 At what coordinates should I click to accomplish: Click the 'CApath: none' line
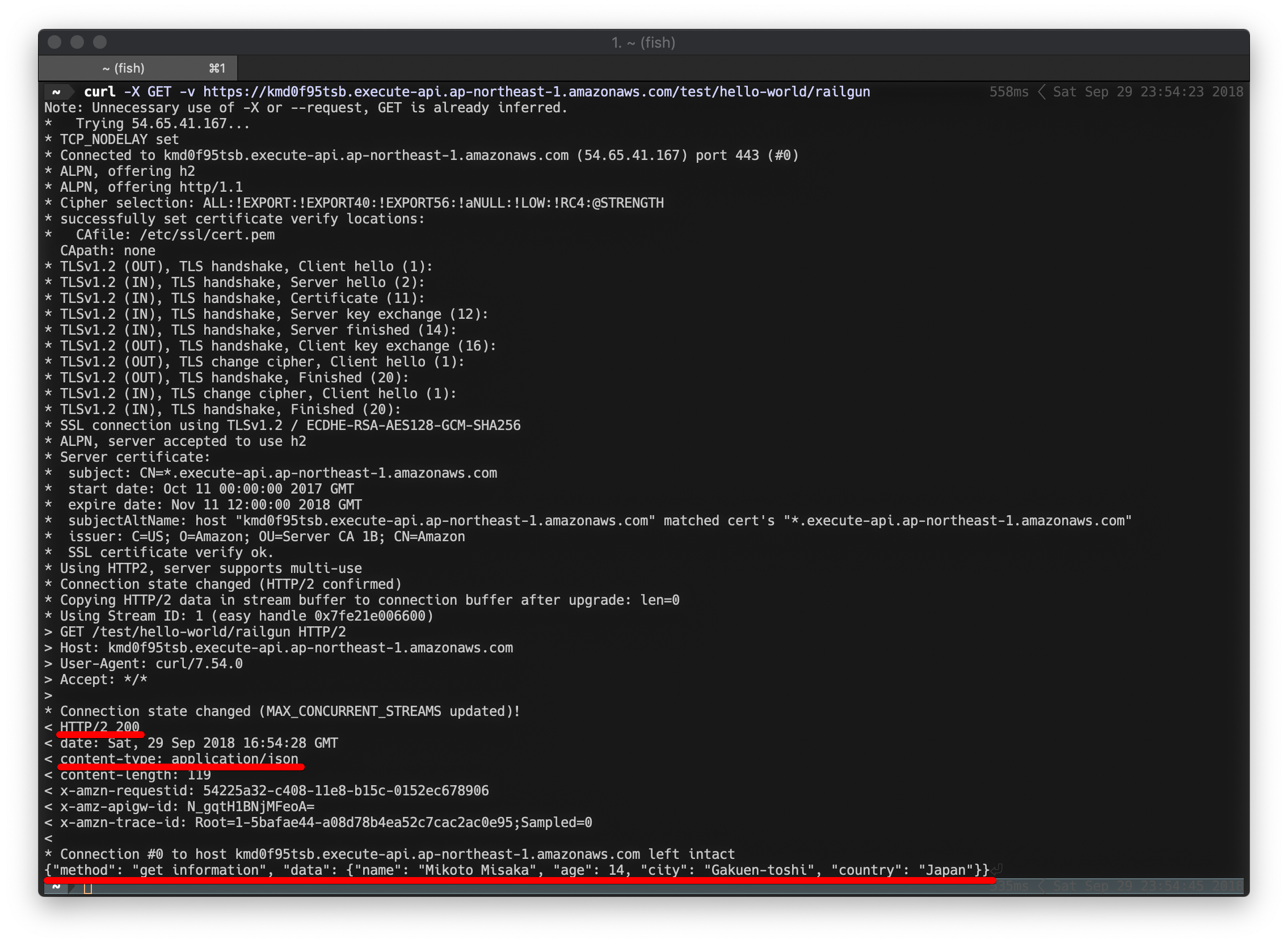tap(108, 251)
